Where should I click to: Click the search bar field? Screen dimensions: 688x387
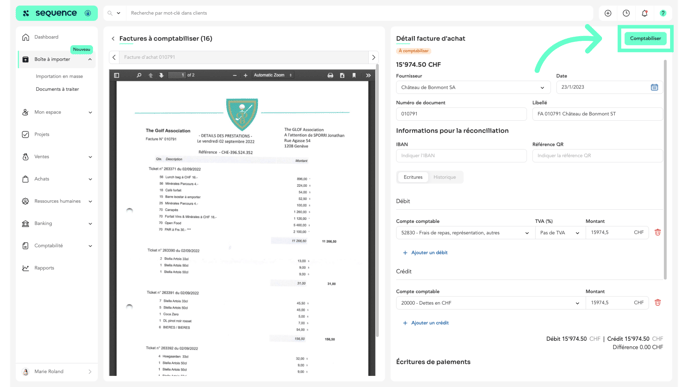pos(360,13)
